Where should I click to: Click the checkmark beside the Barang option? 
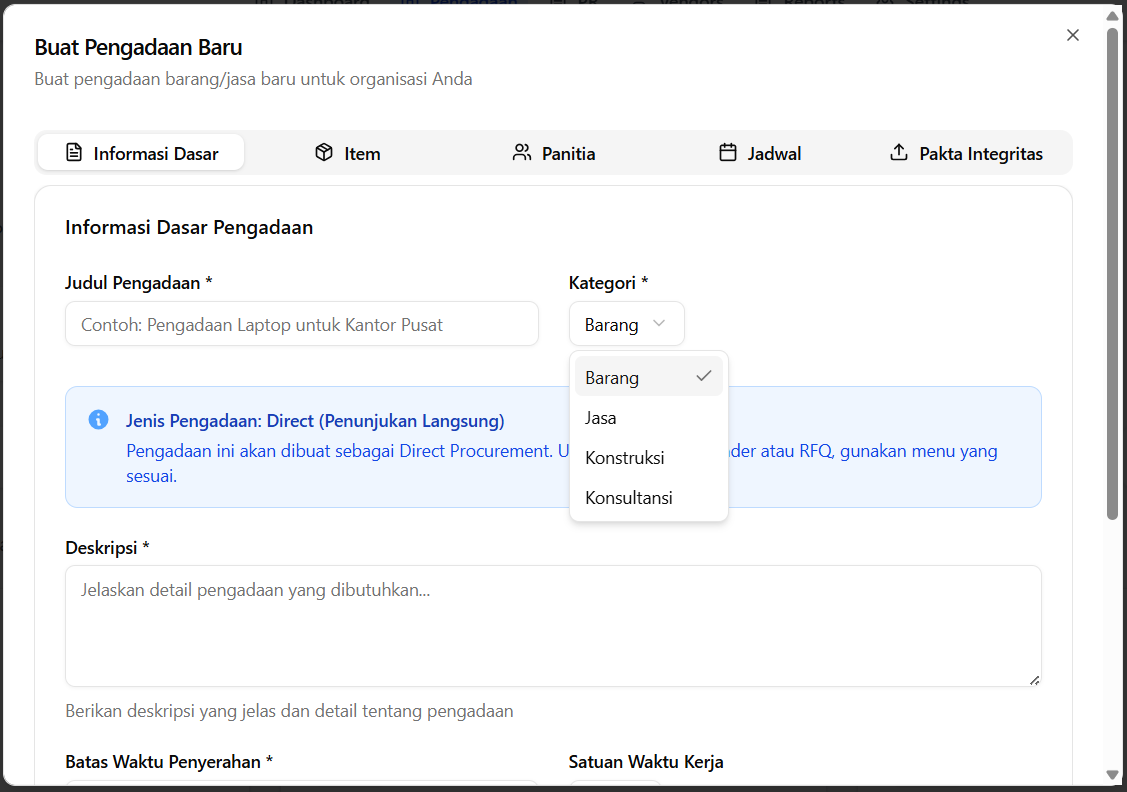(x=704, y=377)
